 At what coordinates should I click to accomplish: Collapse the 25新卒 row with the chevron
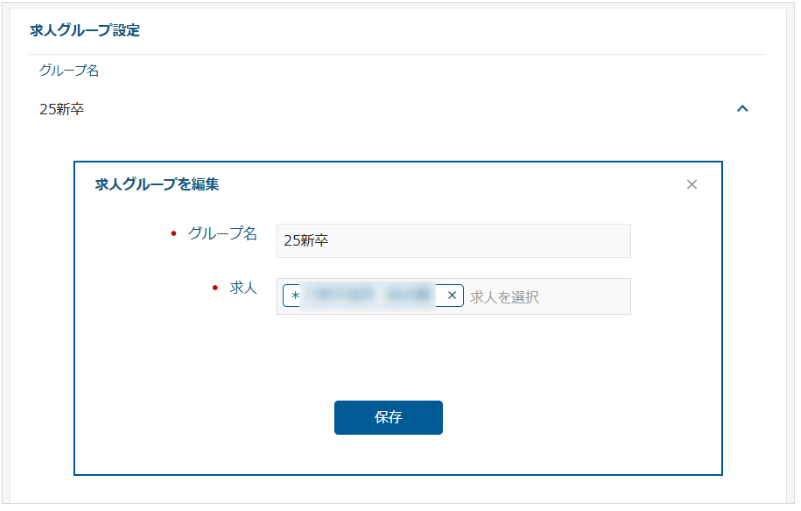(x=742, y=108)
